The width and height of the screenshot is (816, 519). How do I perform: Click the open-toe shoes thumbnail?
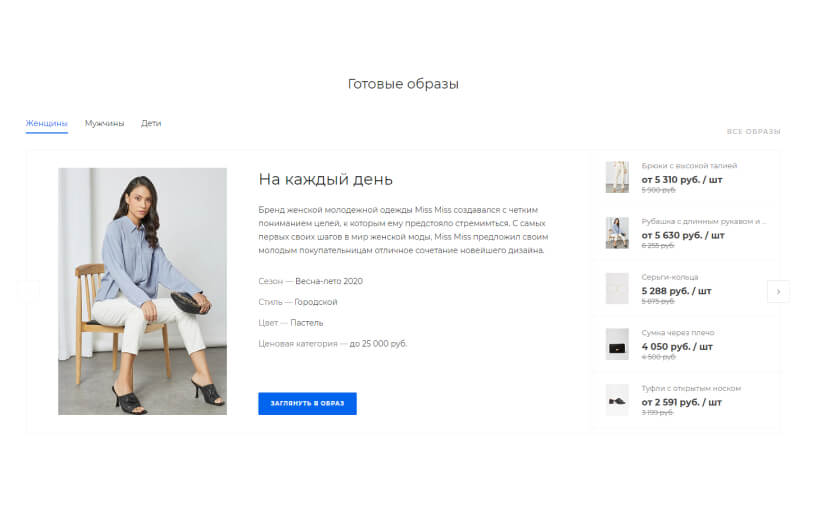(617, 400)
